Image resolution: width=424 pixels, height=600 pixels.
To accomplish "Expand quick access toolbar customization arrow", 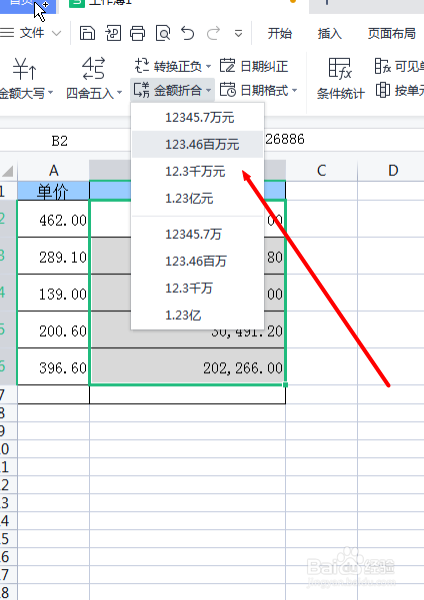I will [238, 34].
